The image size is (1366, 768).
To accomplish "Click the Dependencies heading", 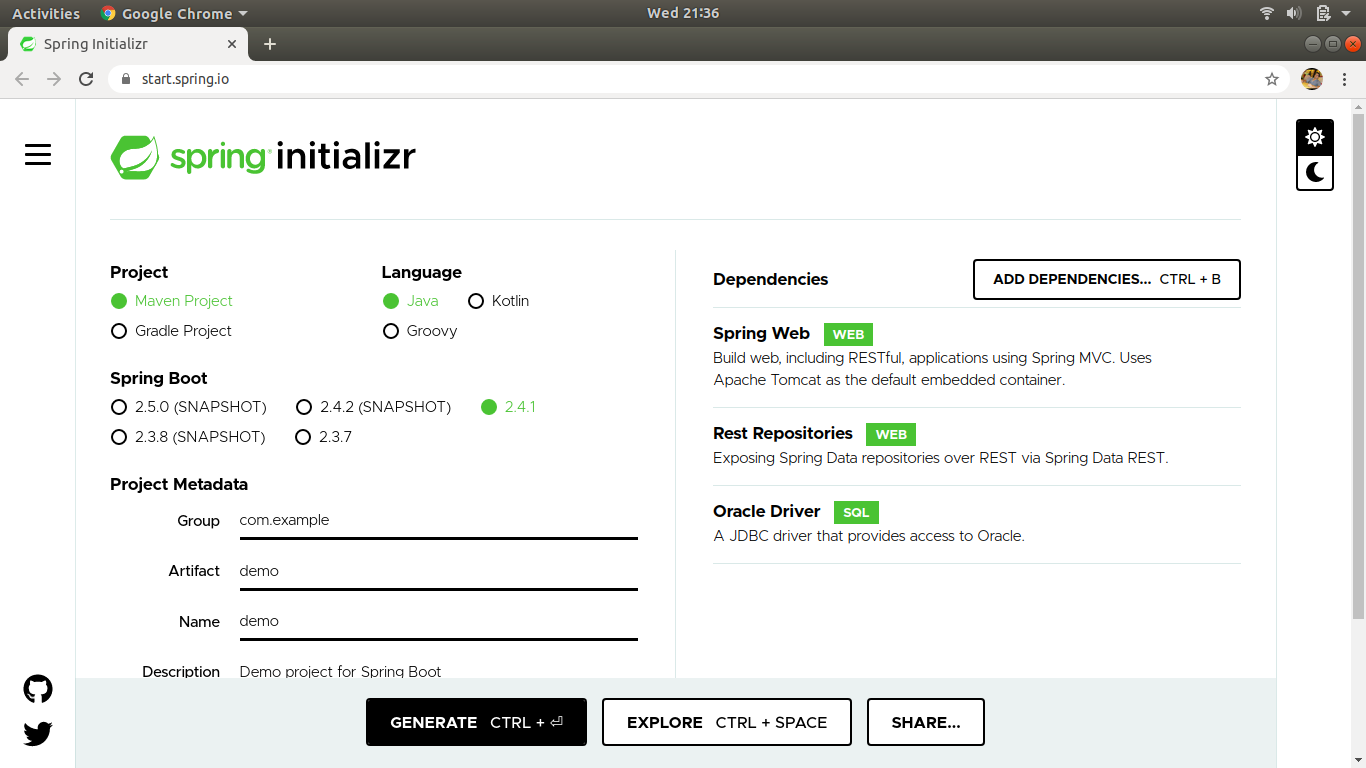I will 770,279.
